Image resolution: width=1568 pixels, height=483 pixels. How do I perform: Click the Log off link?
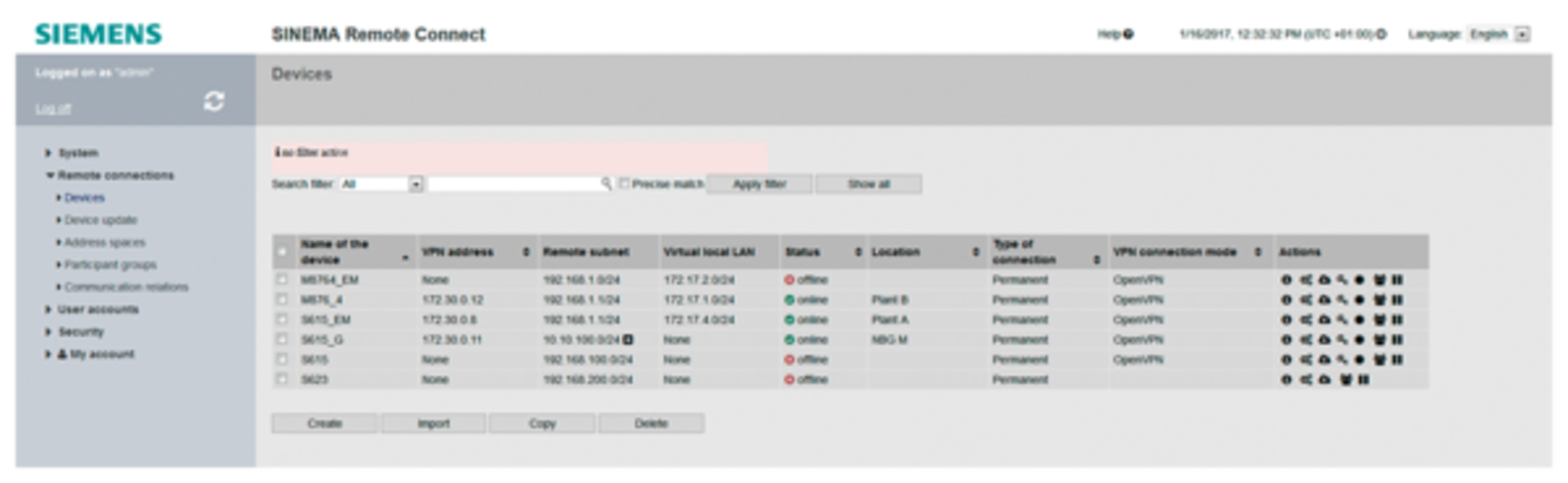click(53, 109)
